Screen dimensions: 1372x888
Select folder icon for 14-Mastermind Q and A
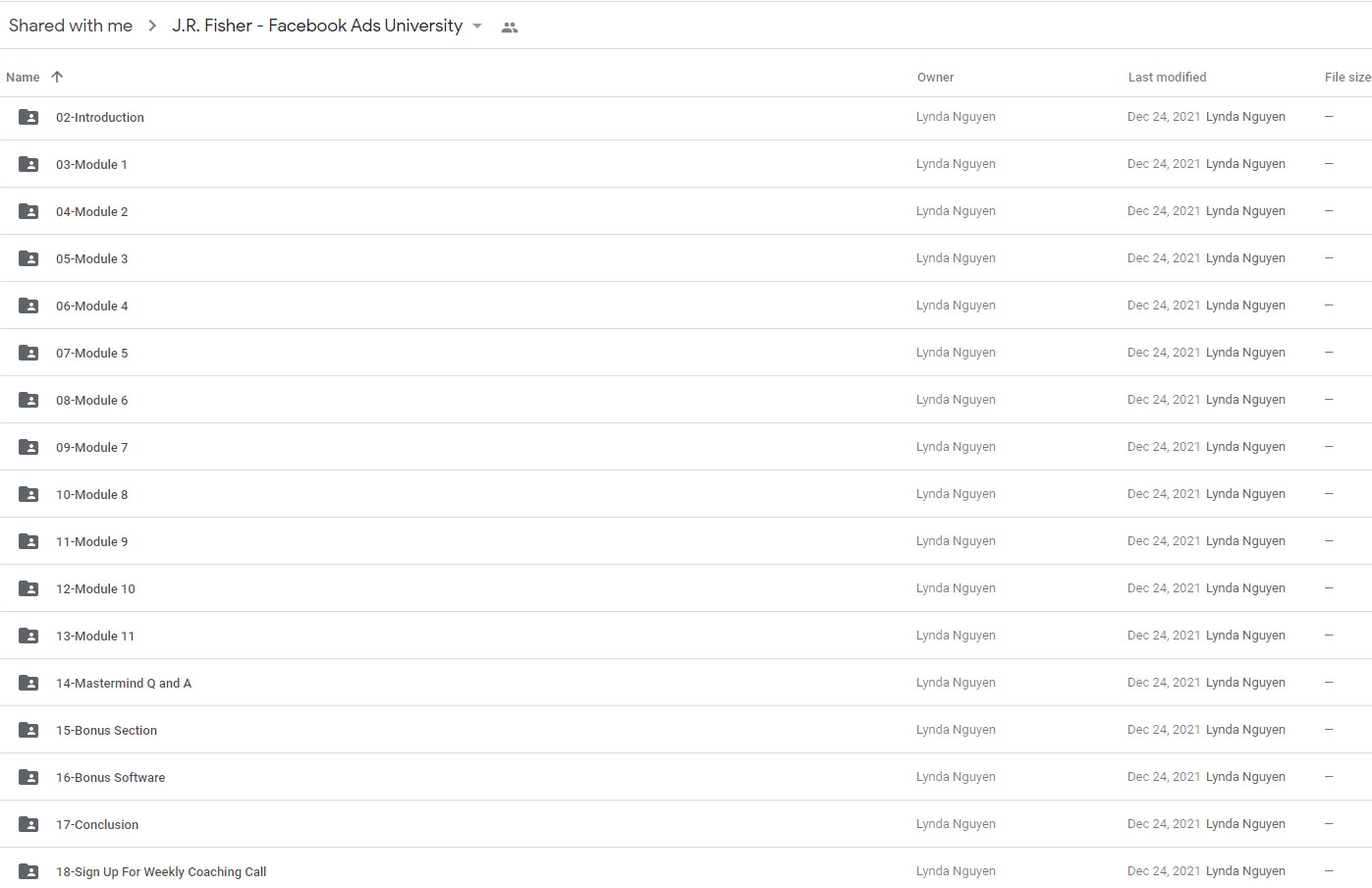tap(28, 683)
